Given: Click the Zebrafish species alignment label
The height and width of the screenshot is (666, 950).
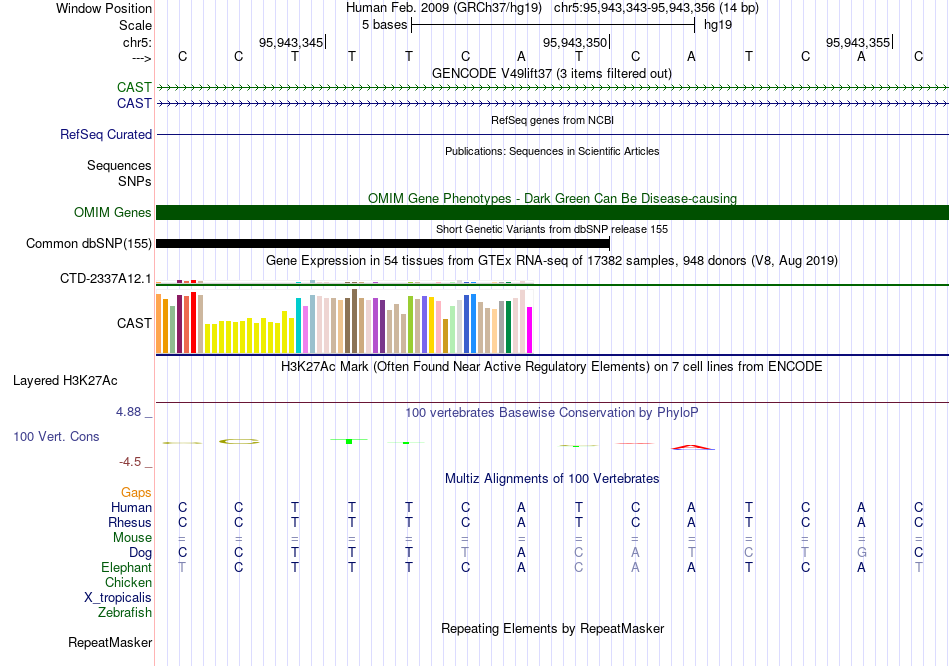Looking at the screenshot, I should click(125, 612).
